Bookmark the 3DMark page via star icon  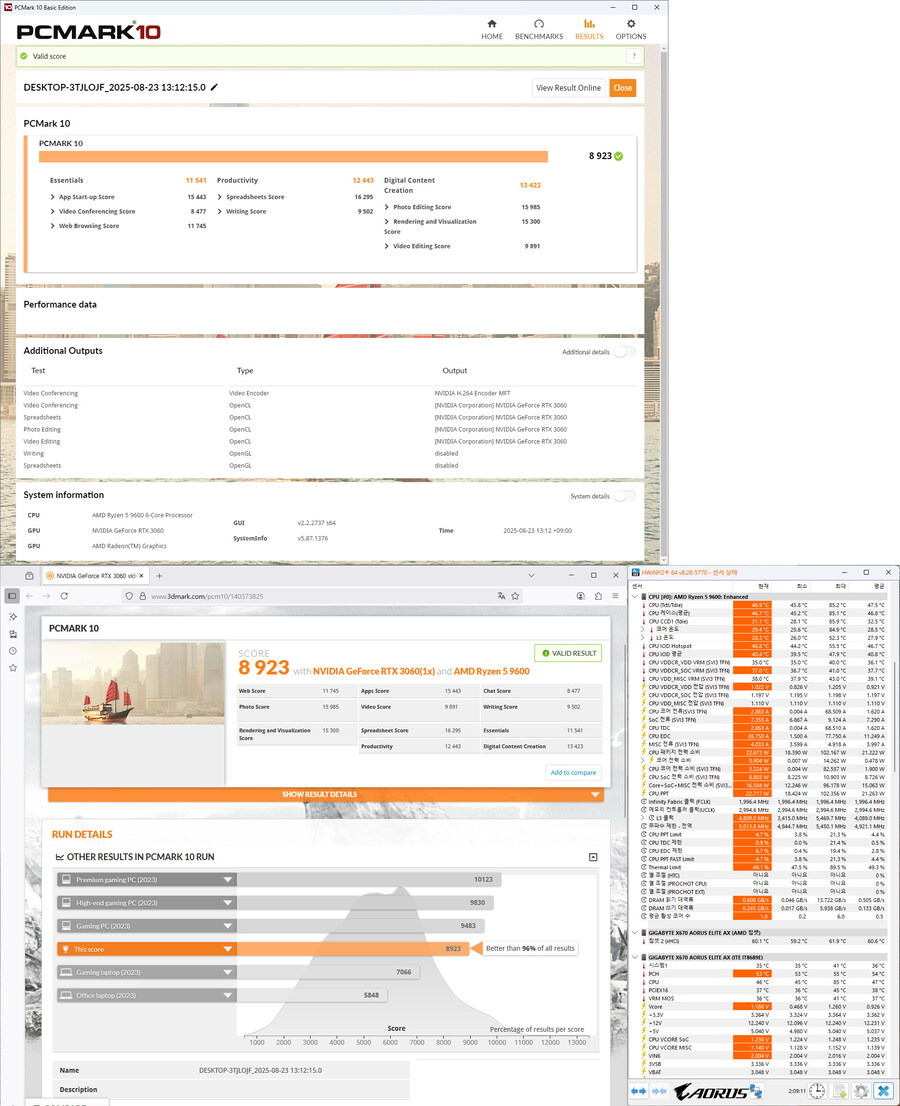(515, 595)
